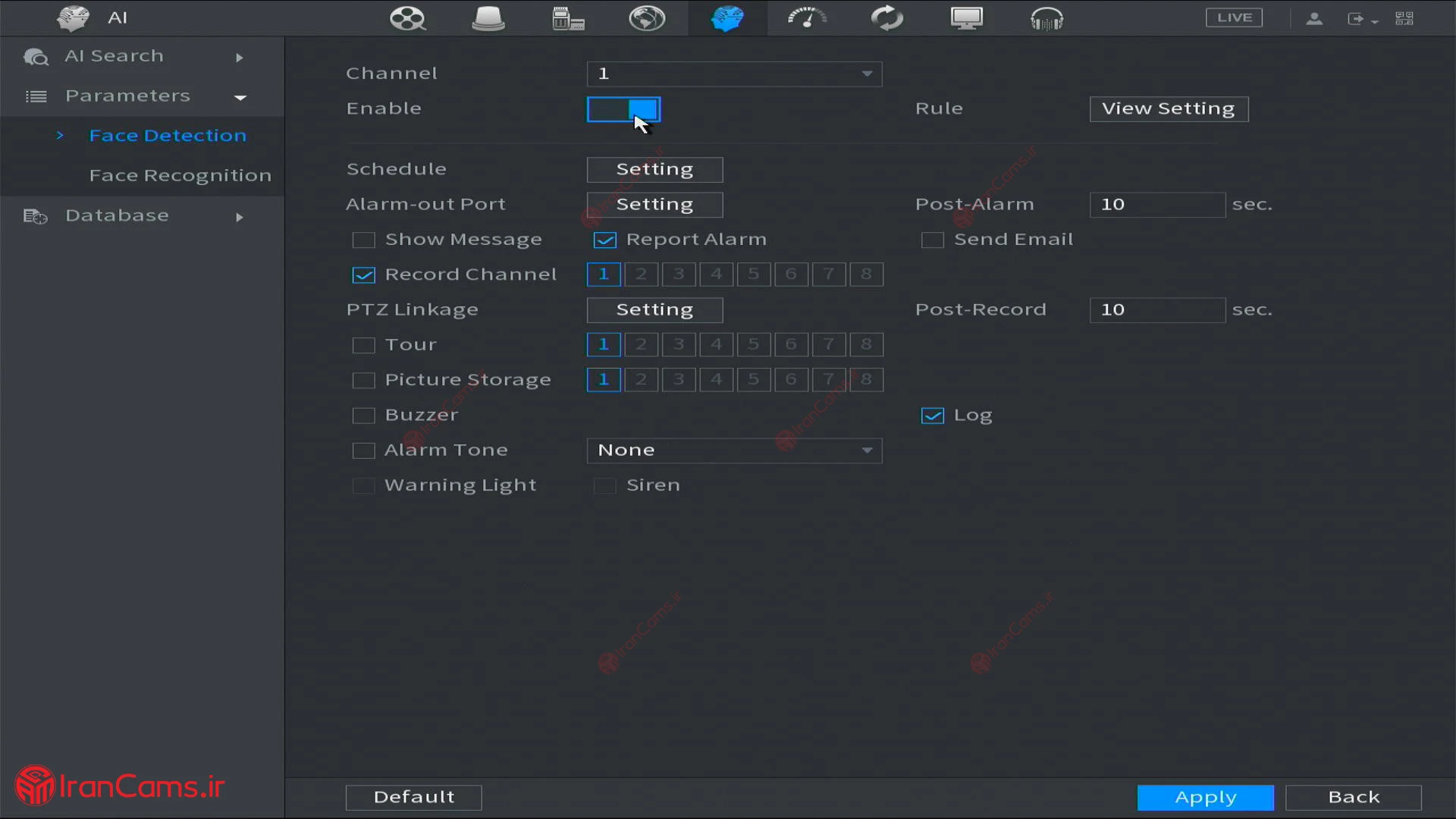Viewport: 1456px width, 819px height.
Task: Uncheck the Report Alarm checkbox
Action: (605, 240)
